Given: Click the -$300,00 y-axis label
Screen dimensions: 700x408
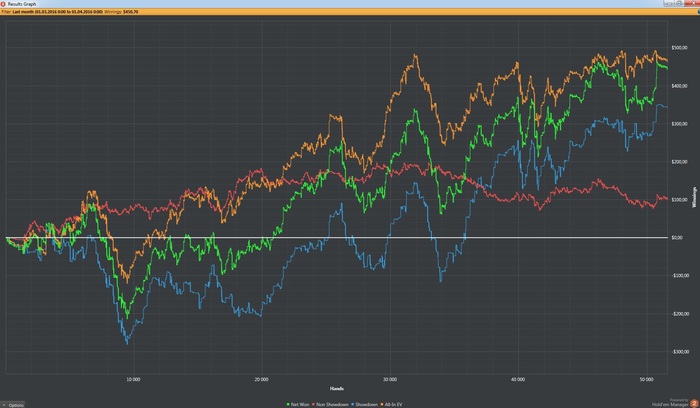Looking at the screenshot, I should tap(680, 352).
